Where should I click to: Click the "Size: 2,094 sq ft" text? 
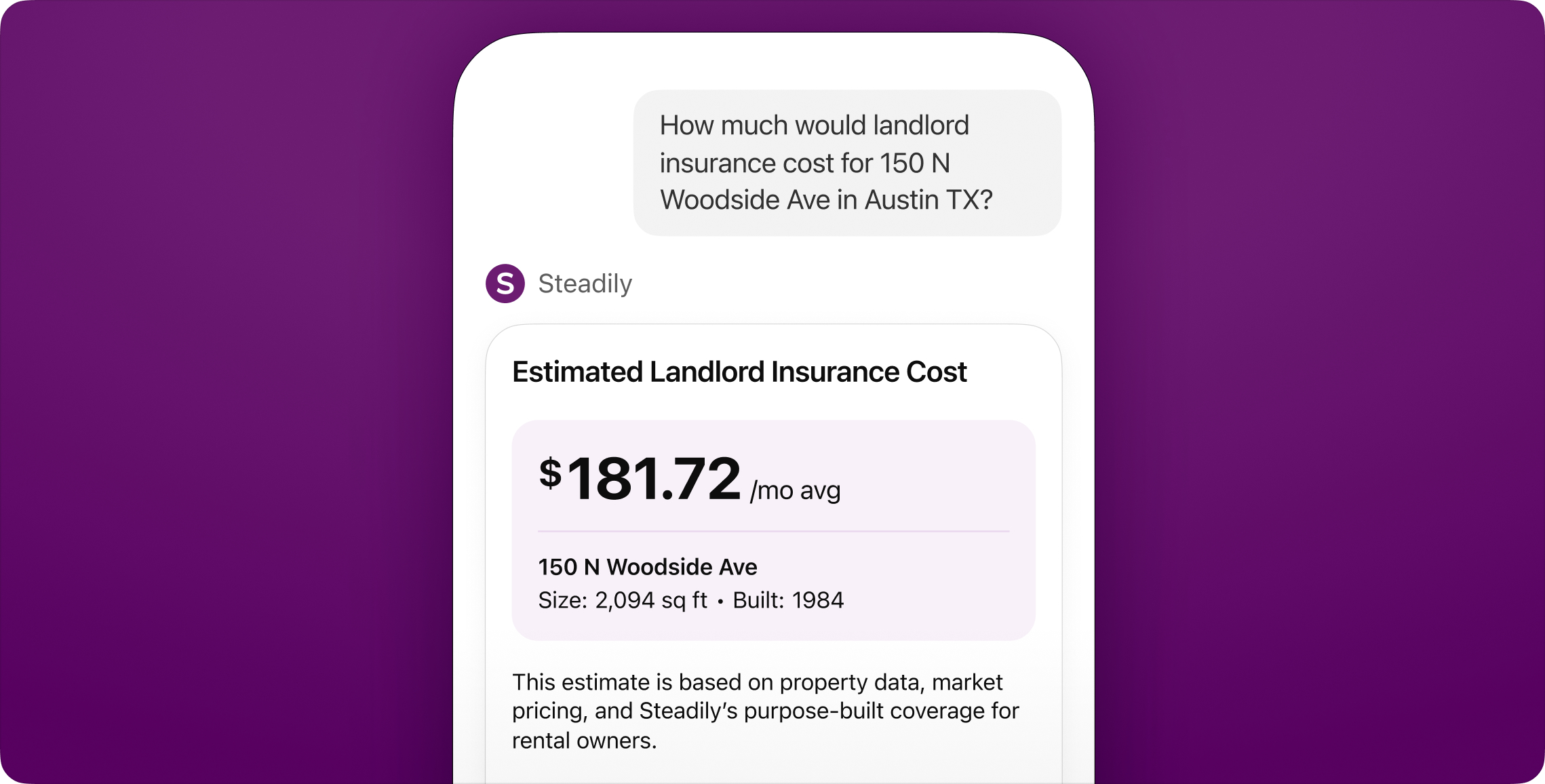tap(622, 600)
